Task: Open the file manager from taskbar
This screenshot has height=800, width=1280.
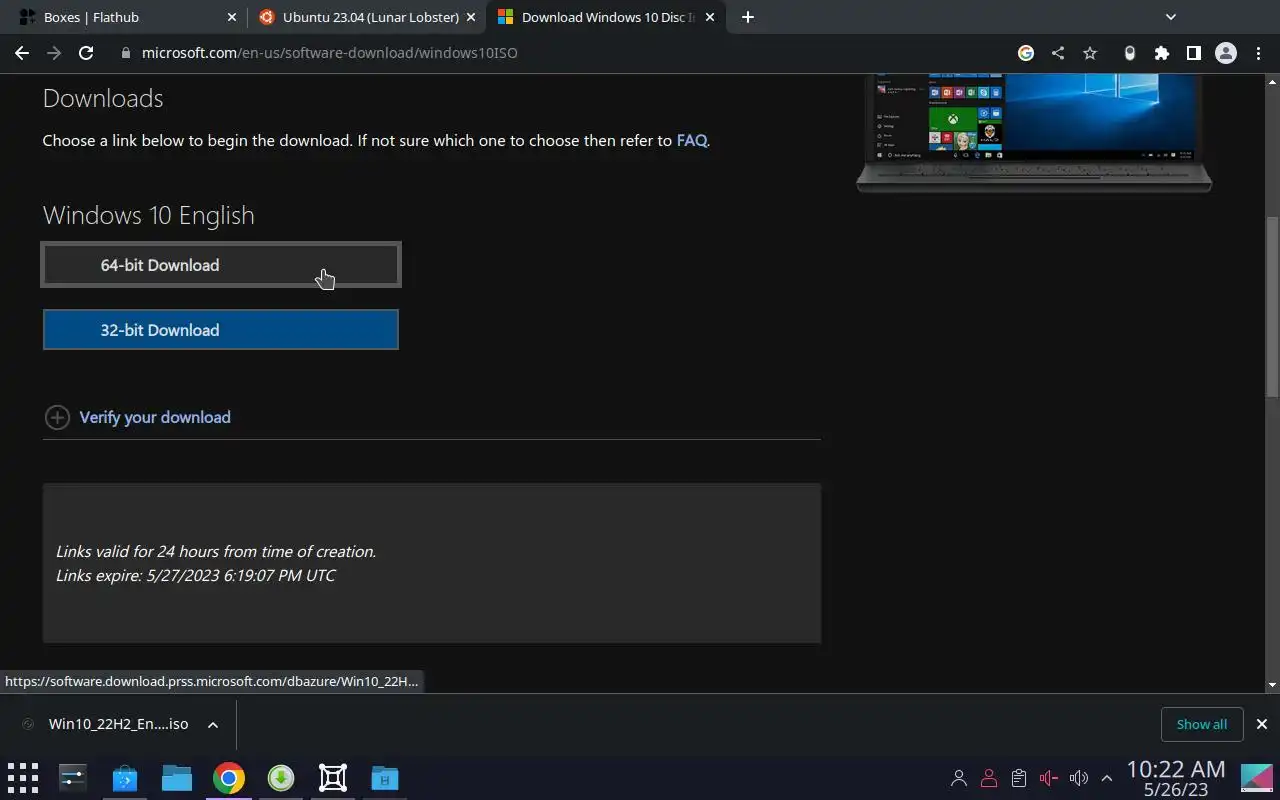Action: click(177, 778)
